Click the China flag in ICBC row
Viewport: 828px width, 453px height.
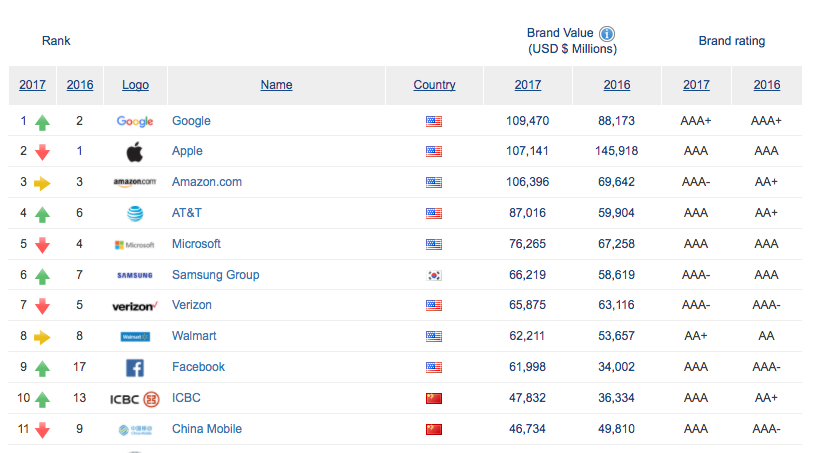click(x=434, y=398)
